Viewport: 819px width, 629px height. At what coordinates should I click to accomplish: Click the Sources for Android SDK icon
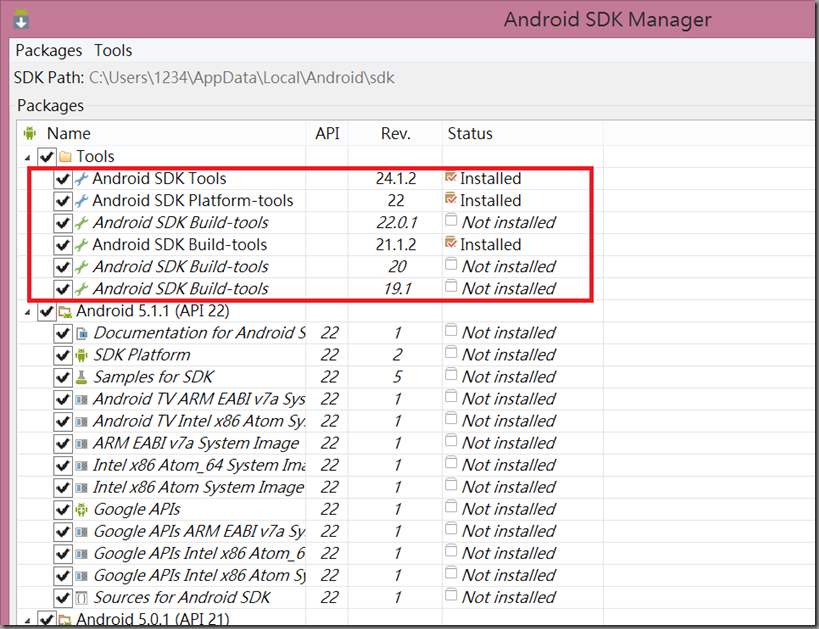pyautogui.click(x=82, y=597)
